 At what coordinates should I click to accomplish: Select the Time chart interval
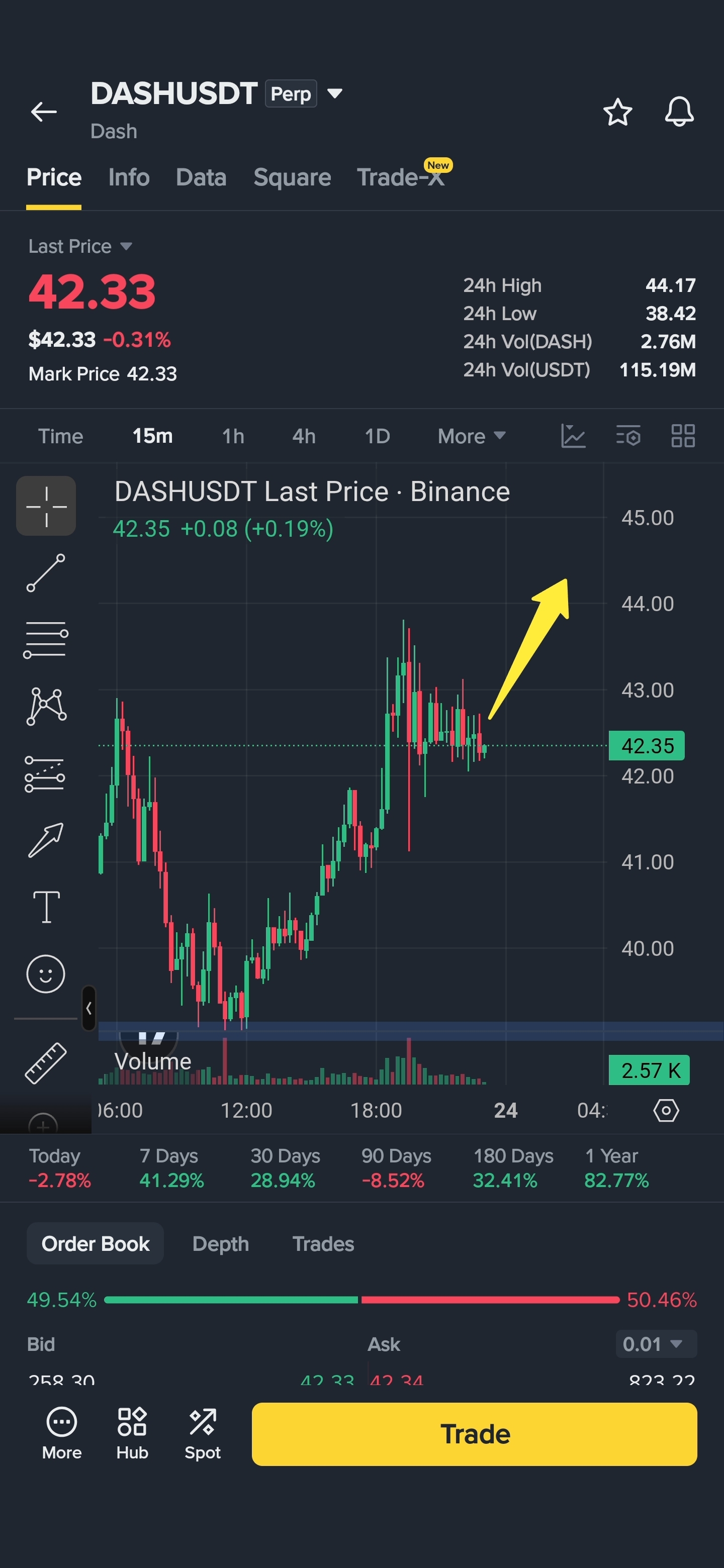[61, 436]
